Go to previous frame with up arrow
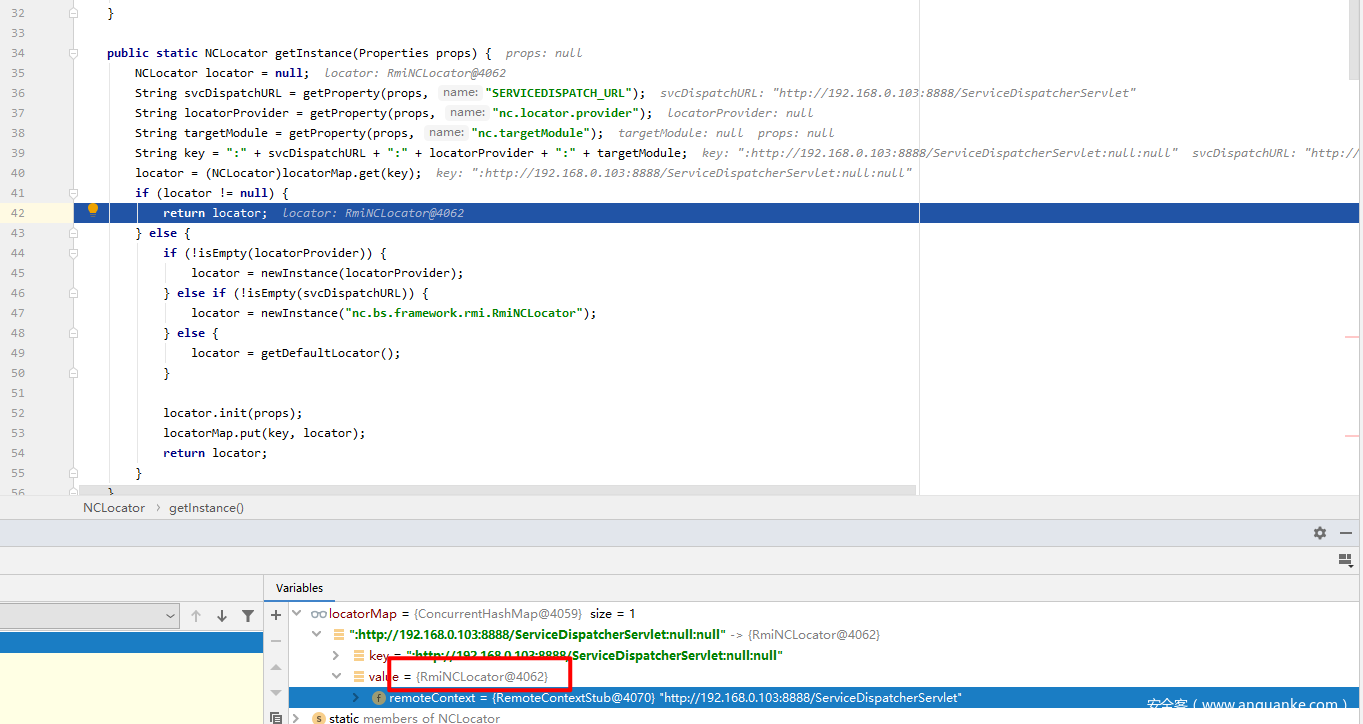Image resolution: width=1363 pixels, height=724 pixels. [196, 616]
